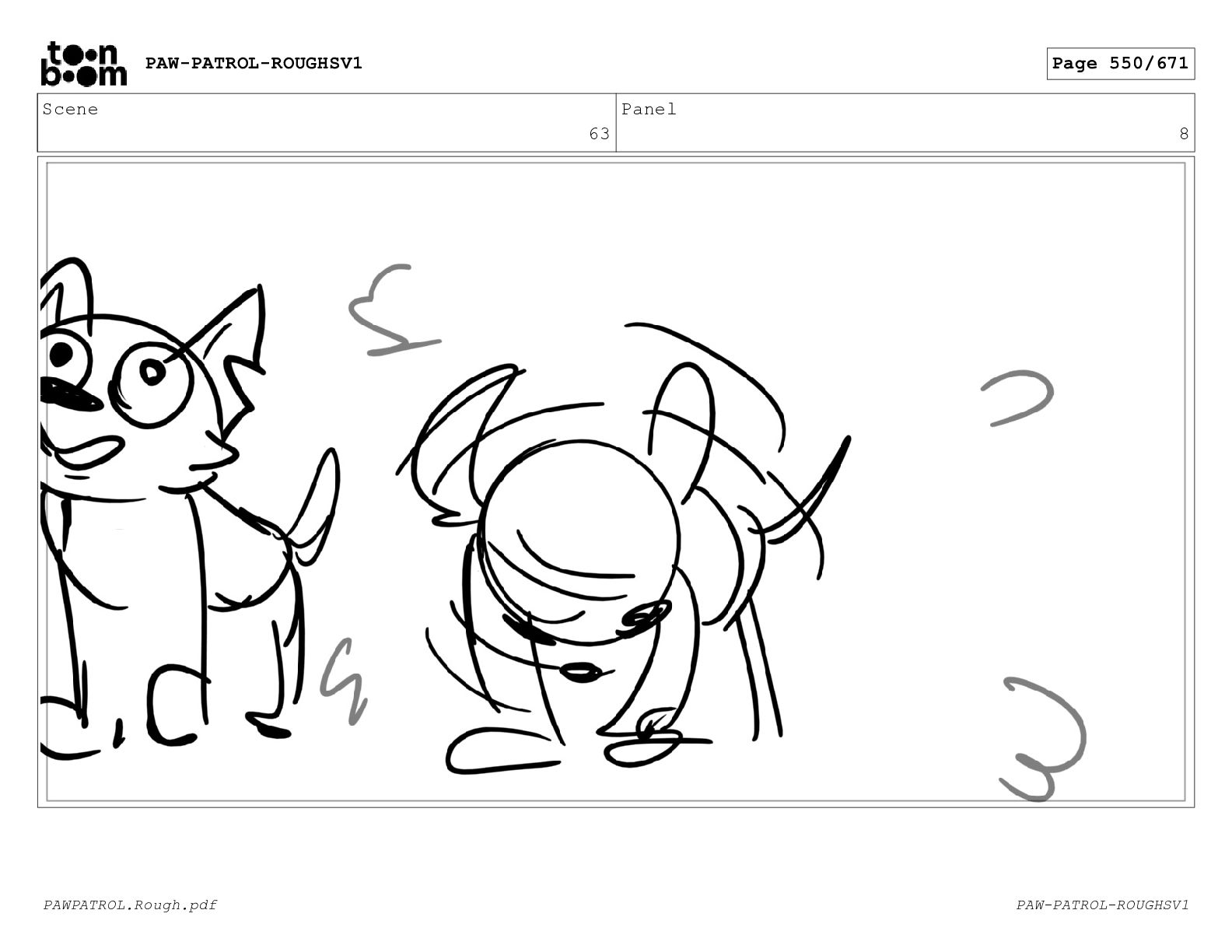Click the Scene label

click(x=70, y=110)
